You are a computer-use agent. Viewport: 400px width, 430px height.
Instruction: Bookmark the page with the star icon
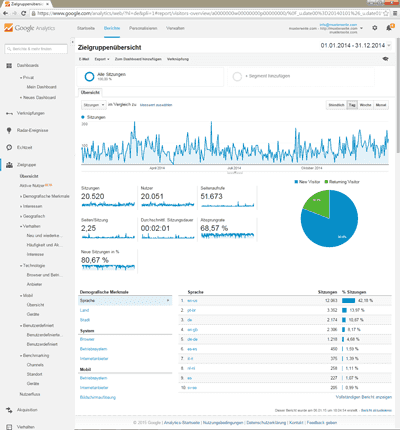tap(386, 13)
